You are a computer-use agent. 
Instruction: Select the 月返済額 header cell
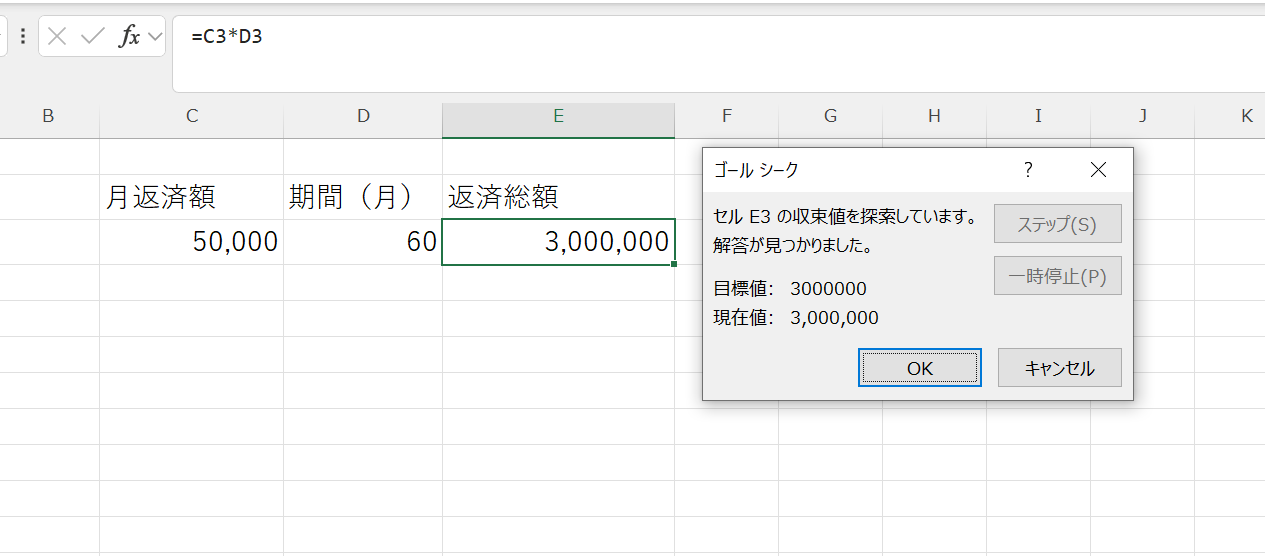192,197
